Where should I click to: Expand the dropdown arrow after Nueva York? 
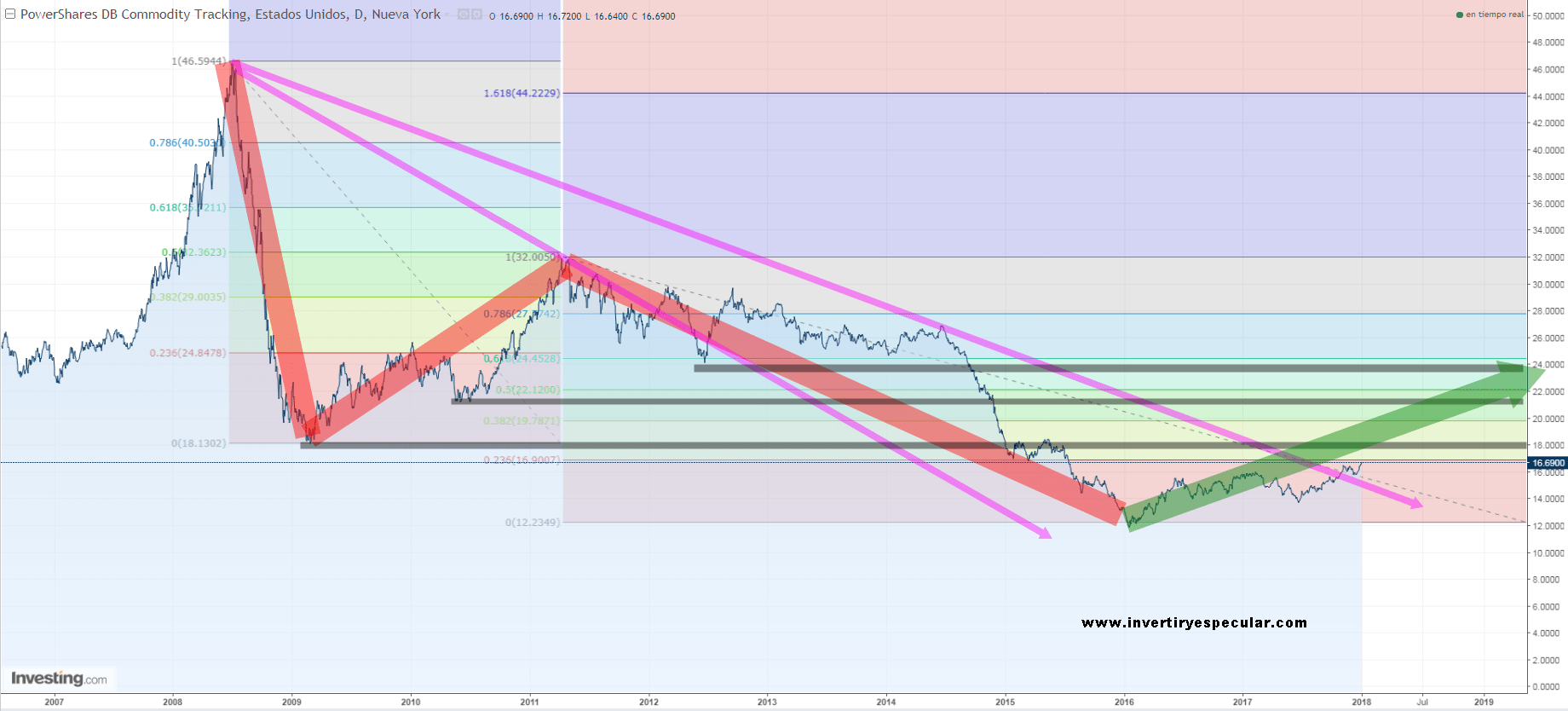tap(448, 14)
